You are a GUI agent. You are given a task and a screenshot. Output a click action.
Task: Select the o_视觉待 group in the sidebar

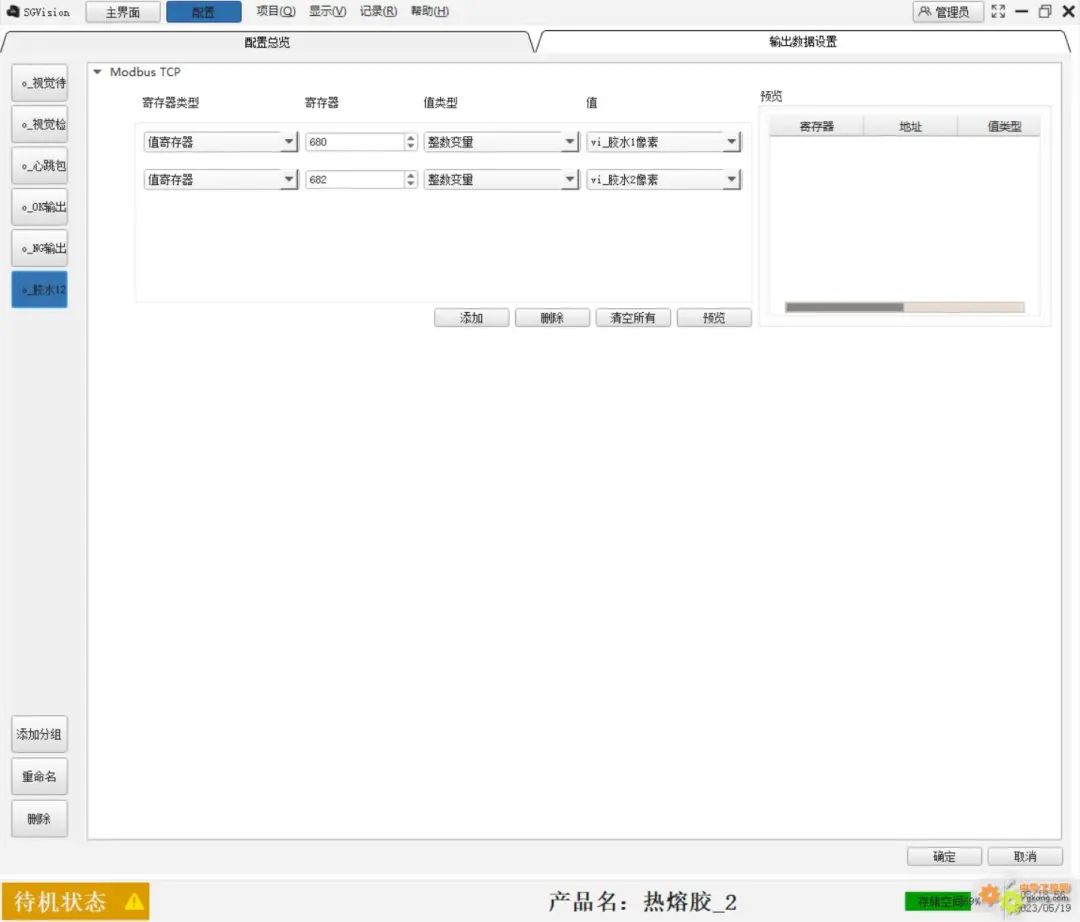click(x=39, y=83)
